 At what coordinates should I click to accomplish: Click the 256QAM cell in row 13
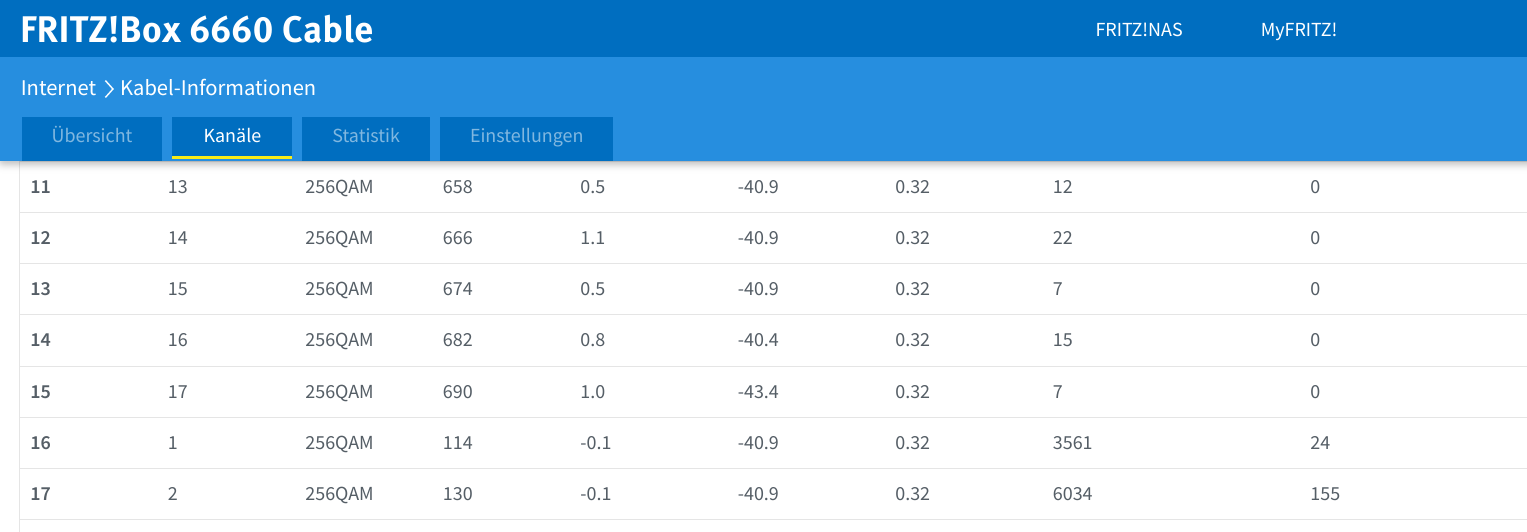click(339, 290)
